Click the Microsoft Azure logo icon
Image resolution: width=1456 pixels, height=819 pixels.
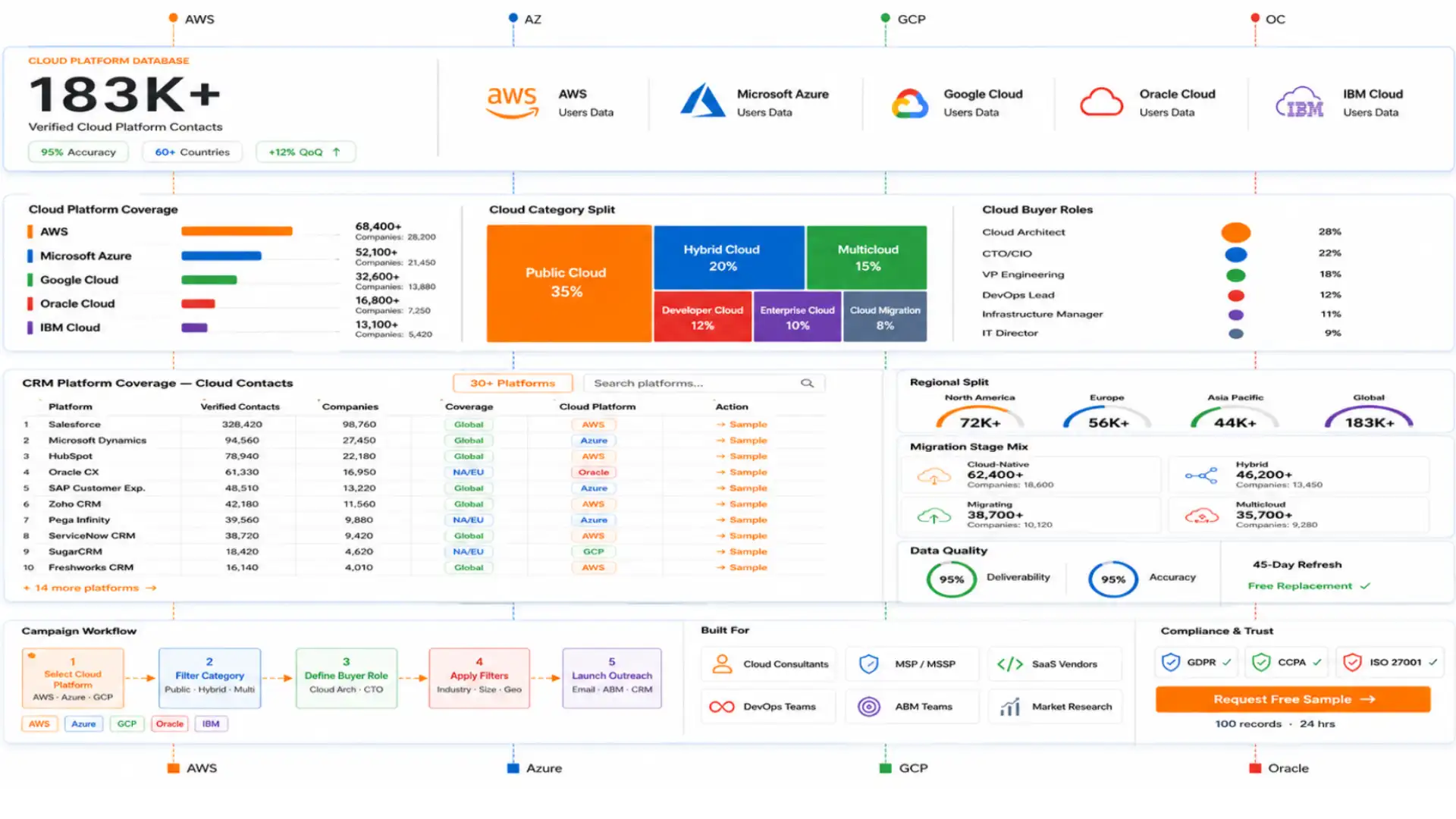coord(702,100)
